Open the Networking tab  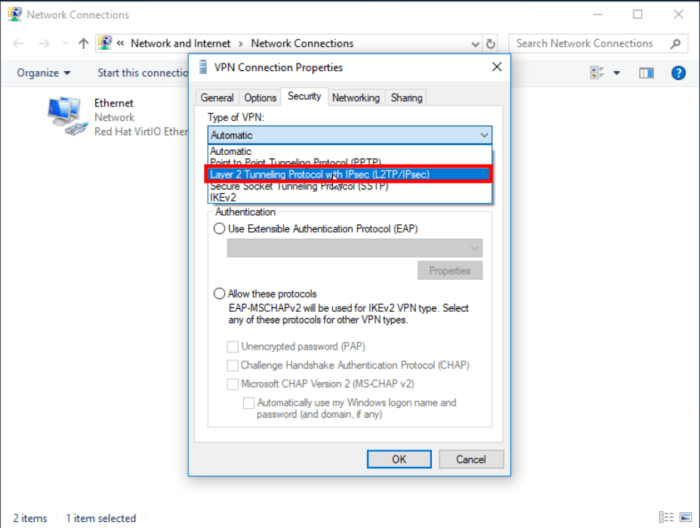(356, 97)
